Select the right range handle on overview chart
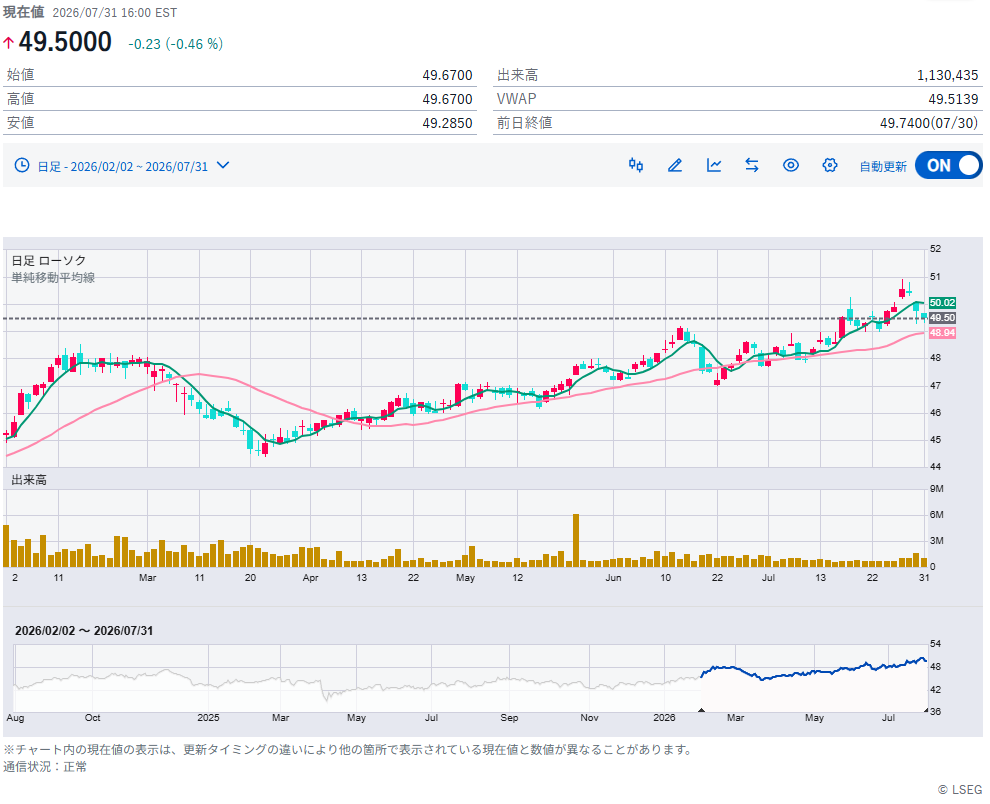 926,711
